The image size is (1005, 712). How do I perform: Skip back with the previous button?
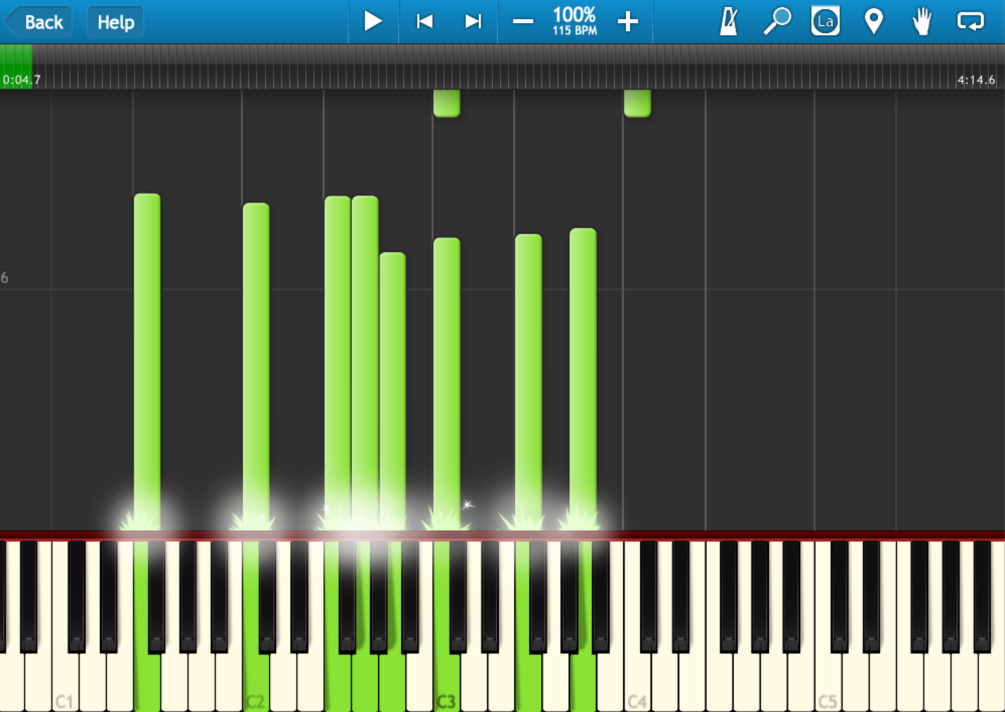coord(424,21)
